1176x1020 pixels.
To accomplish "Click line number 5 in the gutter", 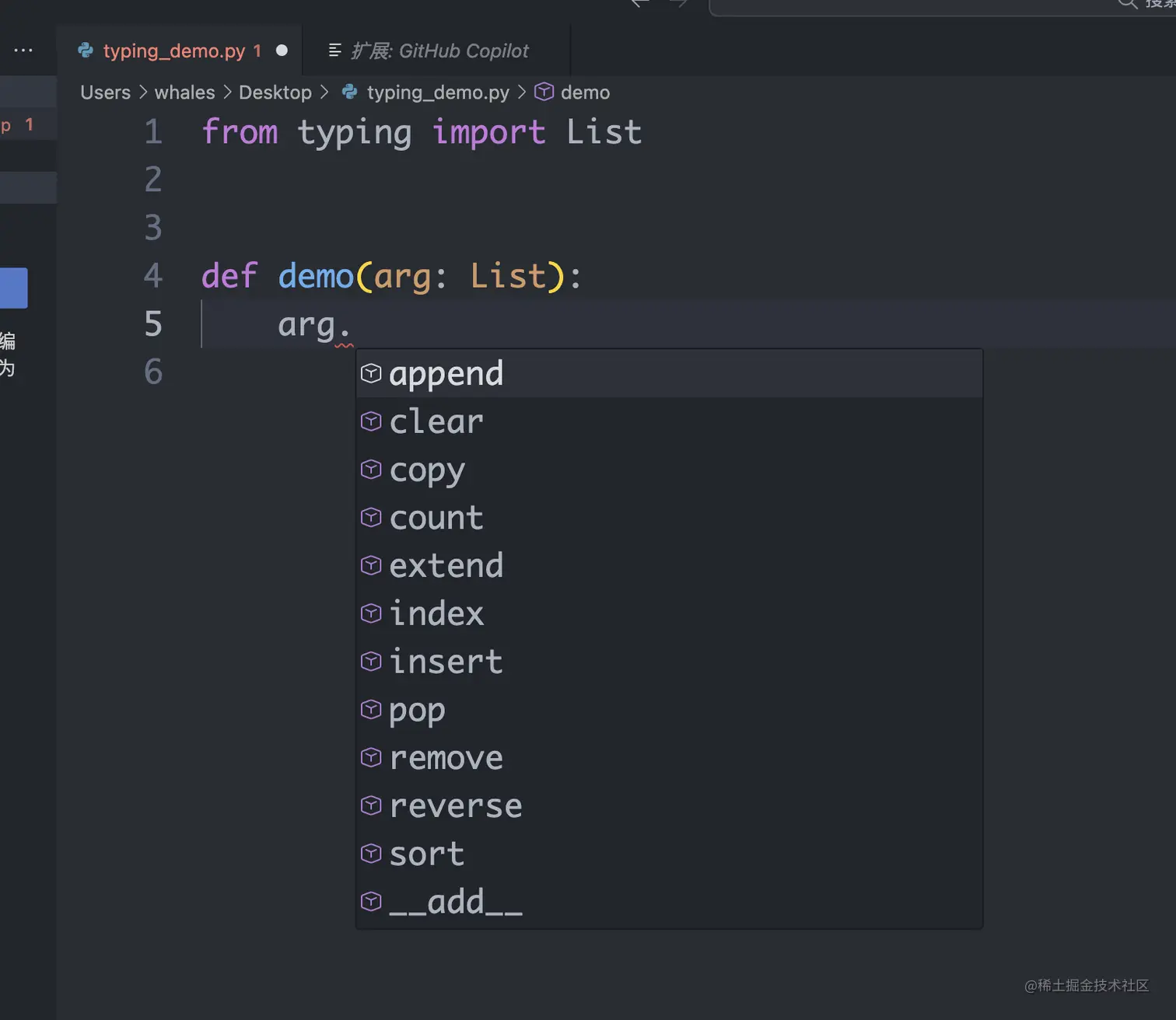I will pyautogui.click(x=153, y=324).
